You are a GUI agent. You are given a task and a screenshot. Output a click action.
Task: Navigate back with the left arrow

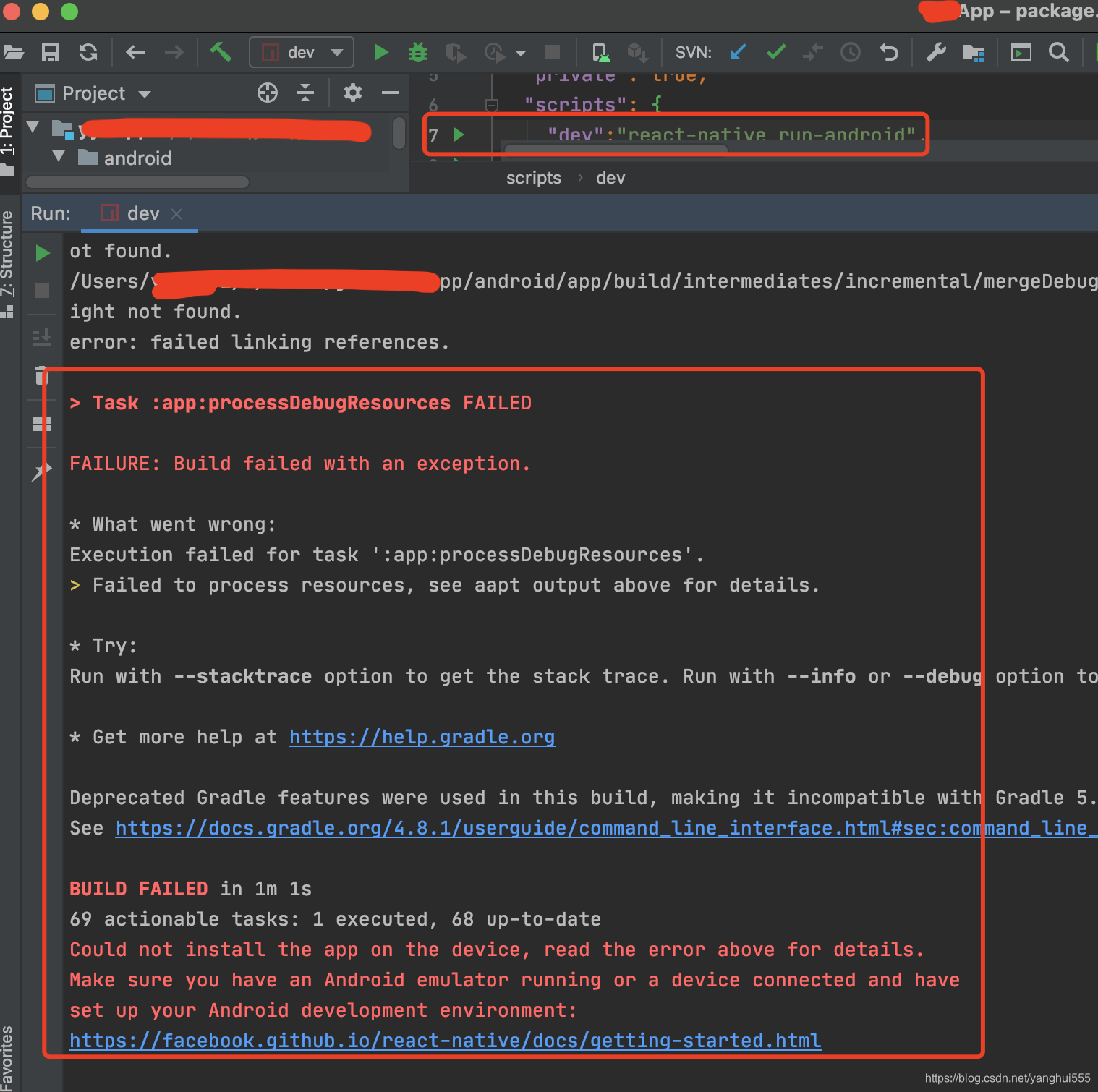coord(135,52)
